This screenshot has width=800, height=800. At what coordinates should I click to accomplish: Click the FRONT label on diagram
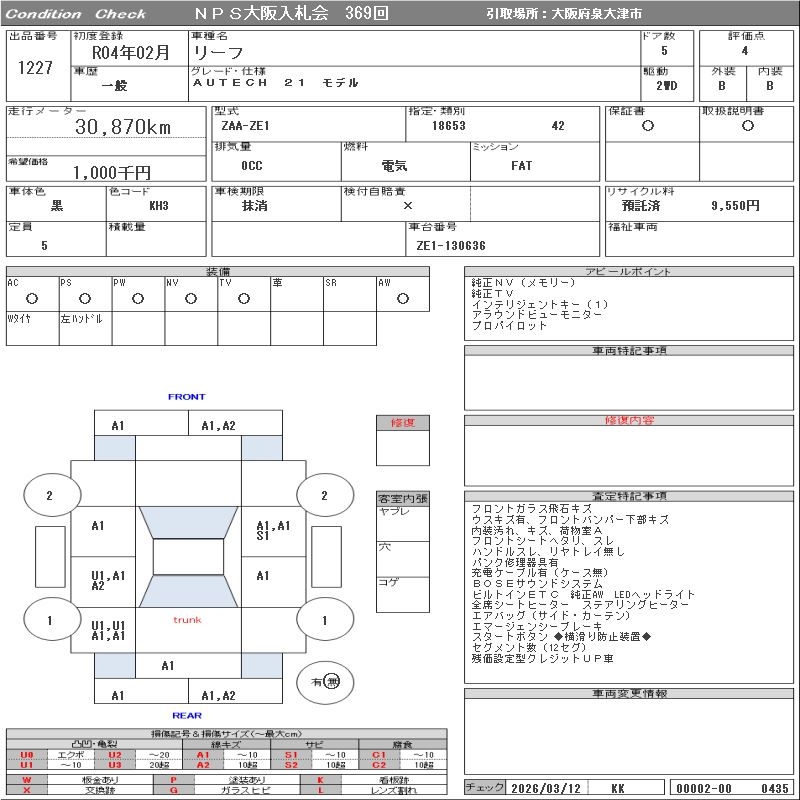(186, 396)
